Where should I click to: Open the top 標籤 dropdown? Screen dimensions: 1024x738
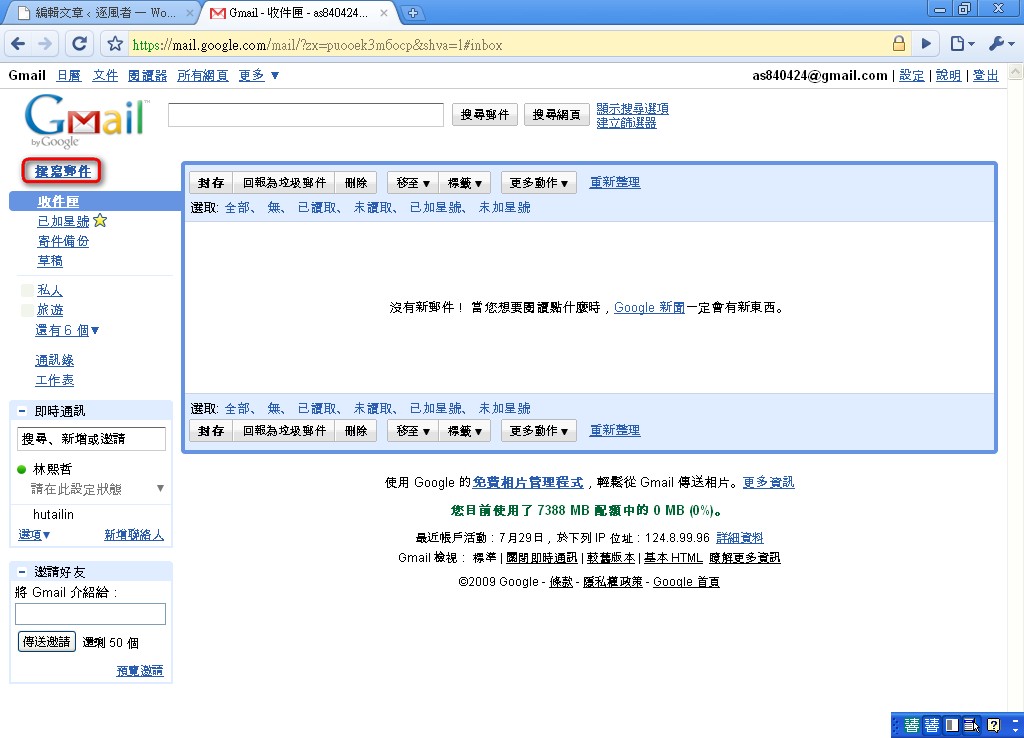point(464,183)
